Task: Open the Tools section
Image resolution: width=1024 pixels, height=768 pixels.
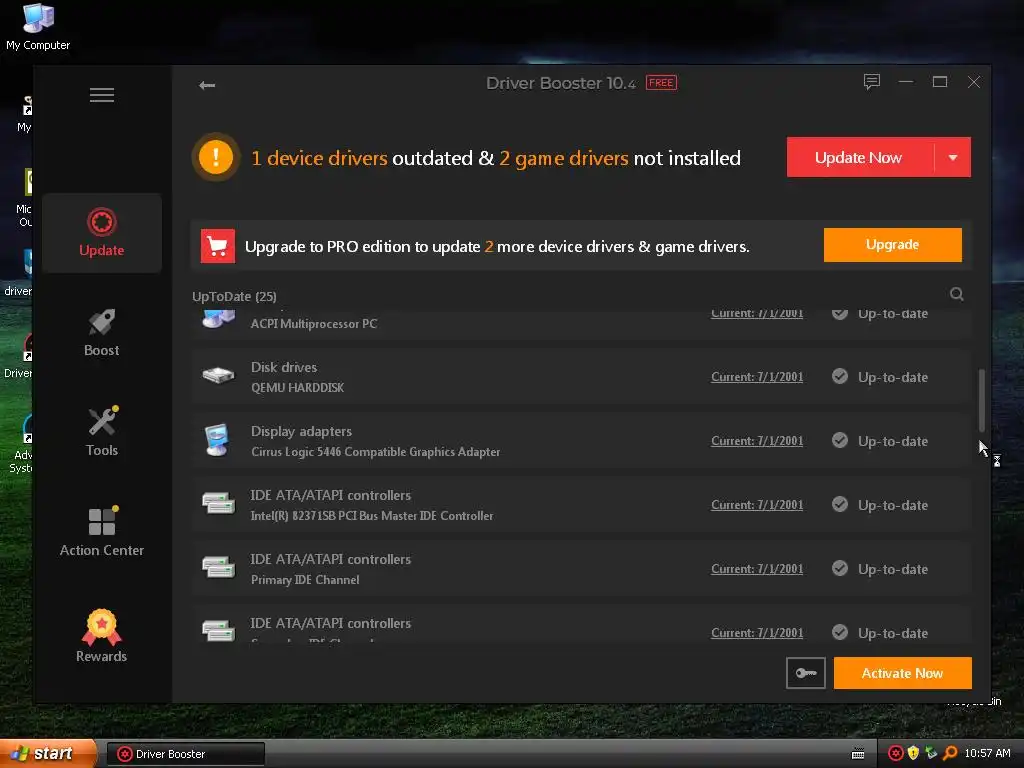Action: [102, 432]
